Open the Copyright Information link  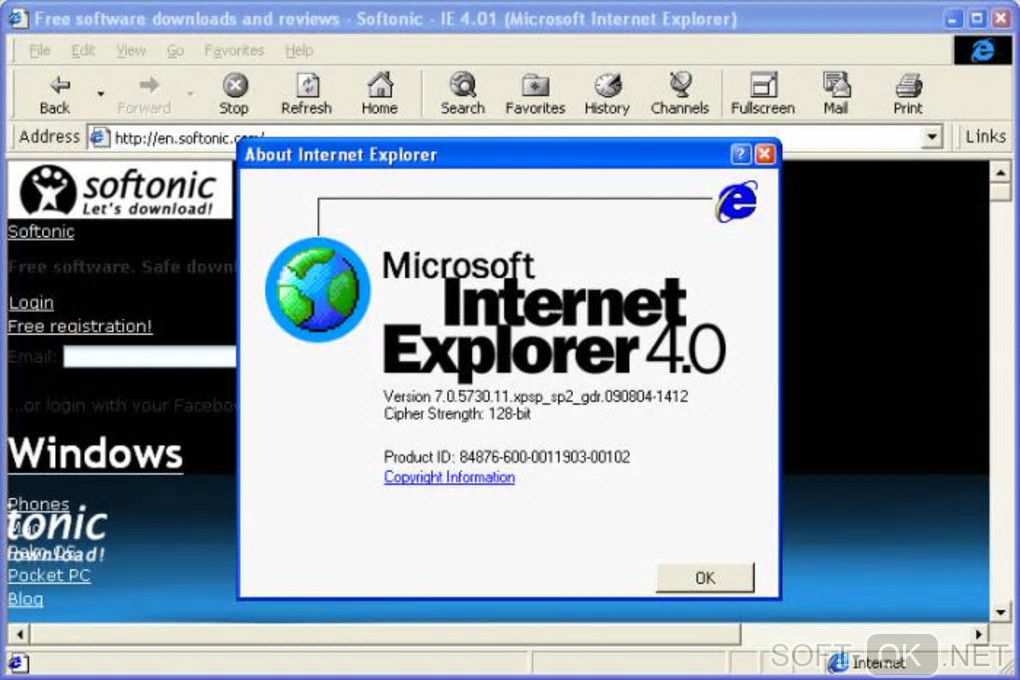tap(449, 477)
